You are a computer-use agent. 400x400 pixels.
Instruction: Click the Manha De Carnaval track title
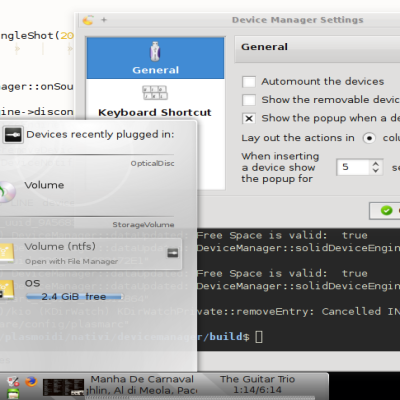tap(142, 379)
